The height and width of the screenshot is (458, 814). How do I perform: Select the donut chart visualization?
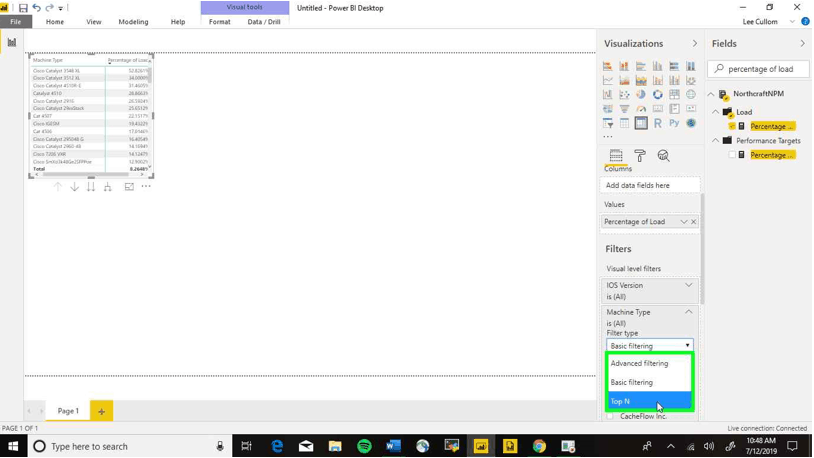point(658,95)
